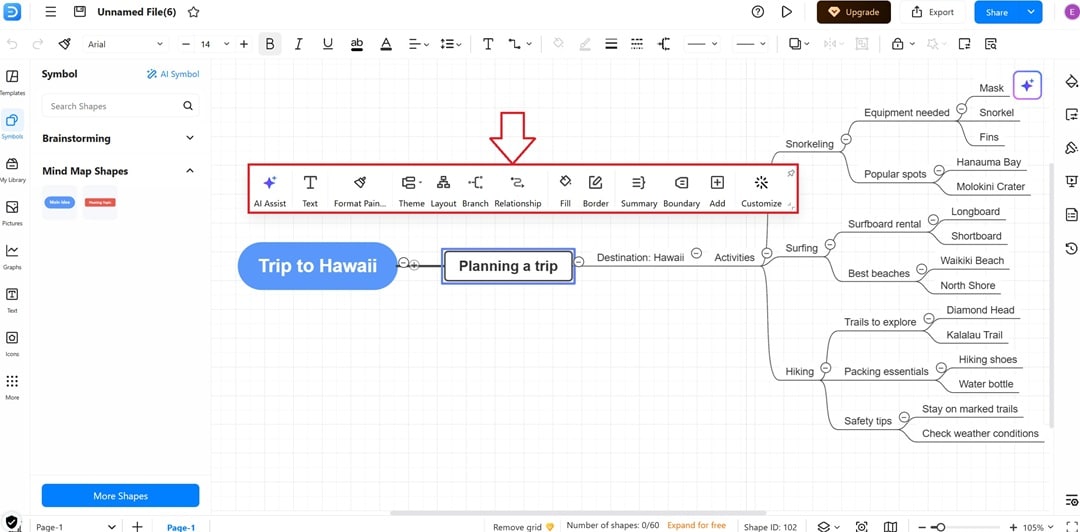Click Expand for free link

696,525
